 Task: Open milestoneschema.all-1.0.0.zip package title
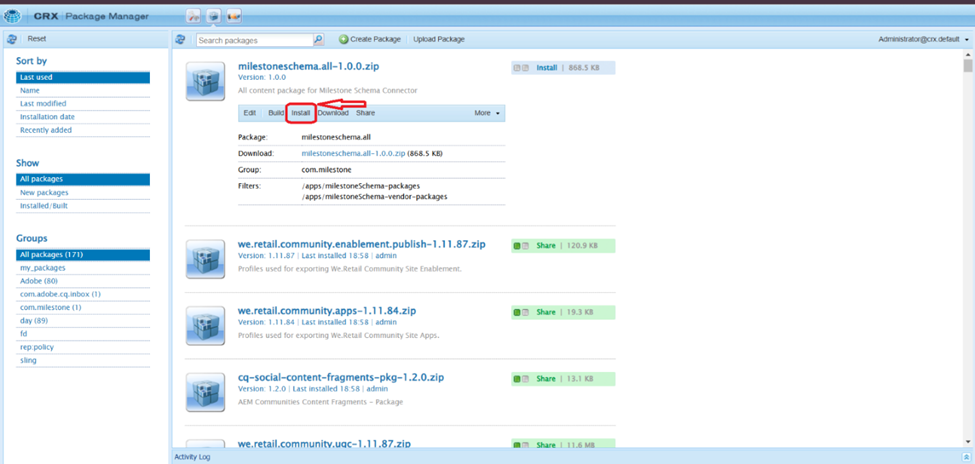pos(309,66)
